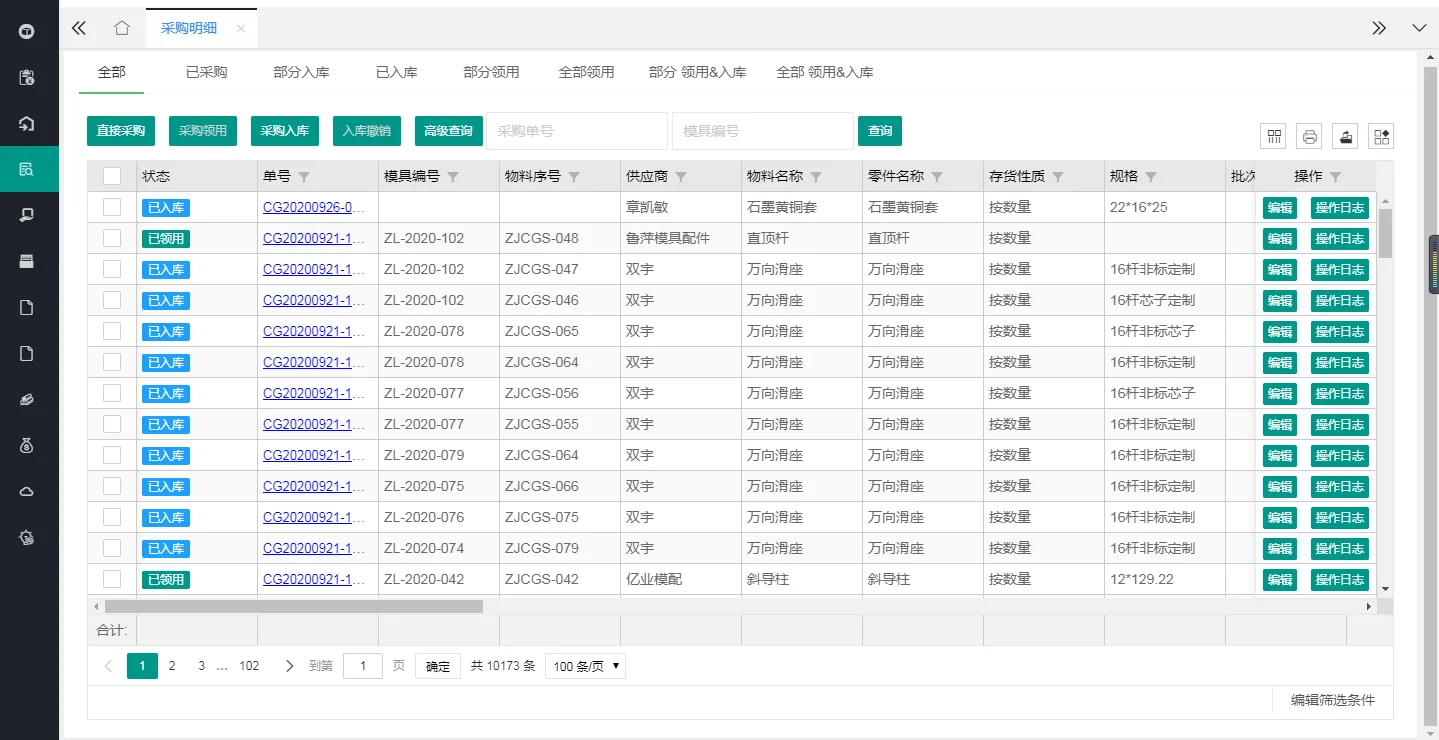Switch to the 部分入库 tab
Image resolution: width=1439 pixels, height=740 pixels.
click(x=301, y=72)
